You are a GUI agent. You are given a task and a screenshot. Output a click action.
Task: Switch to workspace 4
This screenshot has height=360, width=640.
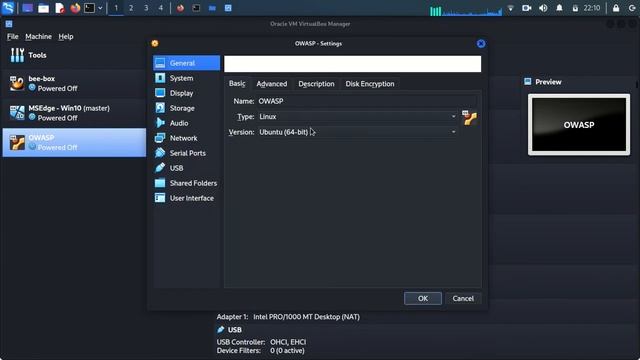pyautogui.click(x=160, y=8)
